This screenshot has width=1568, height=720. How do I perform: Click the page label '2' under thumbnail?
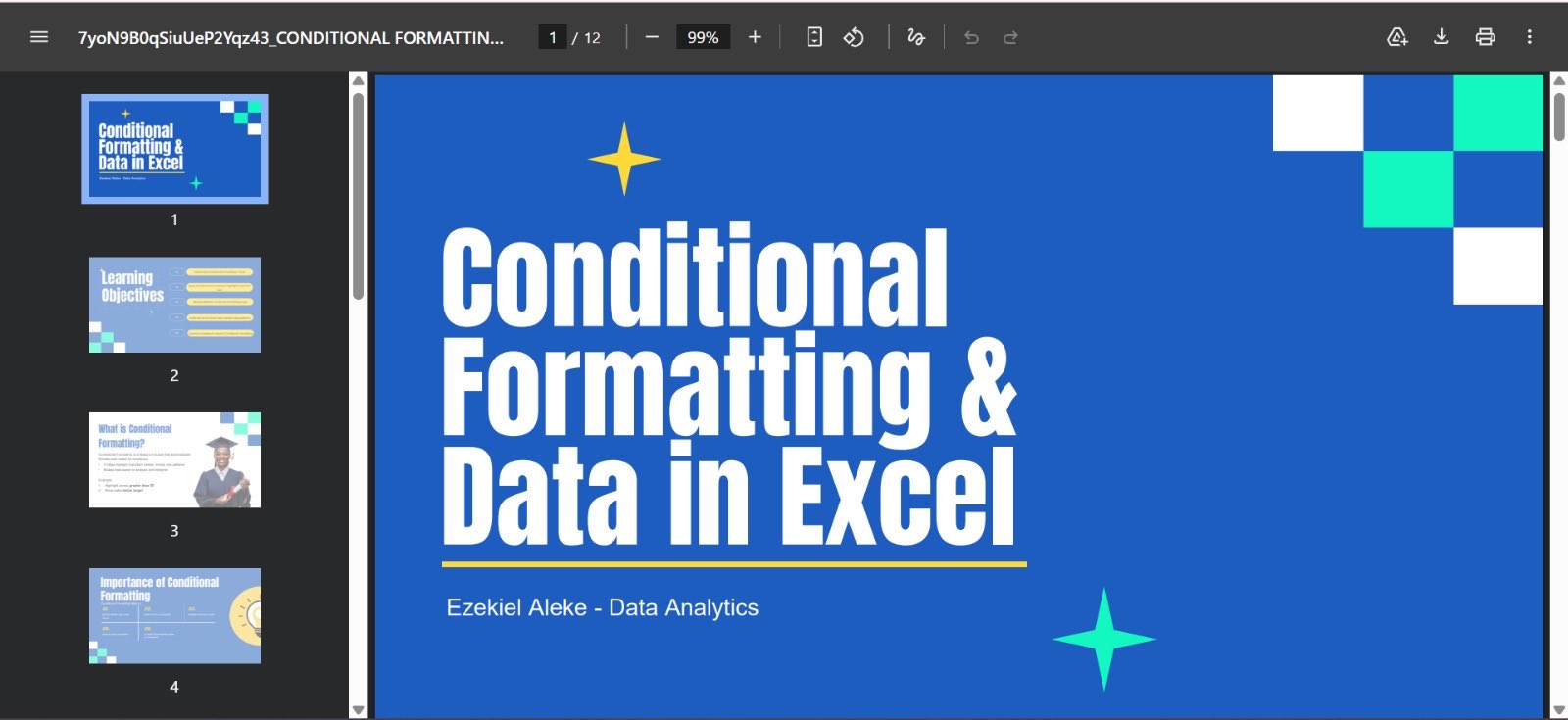(174, 375)
